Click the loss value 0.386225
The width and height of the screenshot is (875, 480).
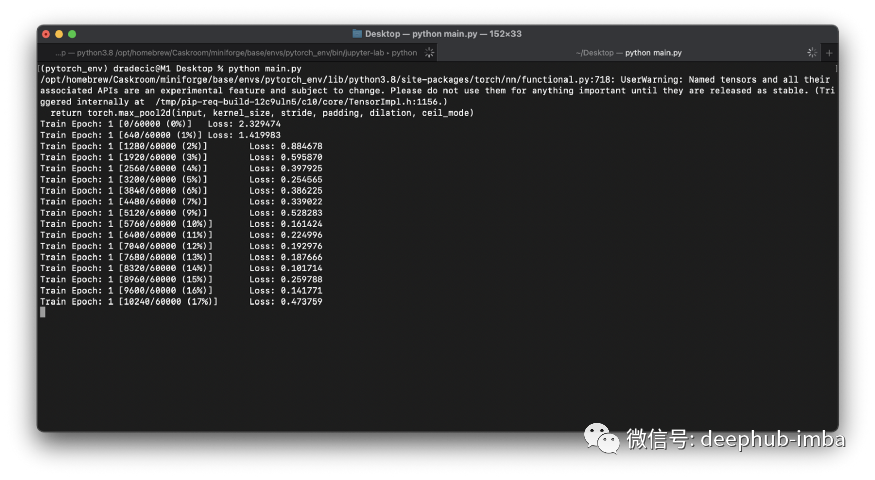(x=301, y=191)
